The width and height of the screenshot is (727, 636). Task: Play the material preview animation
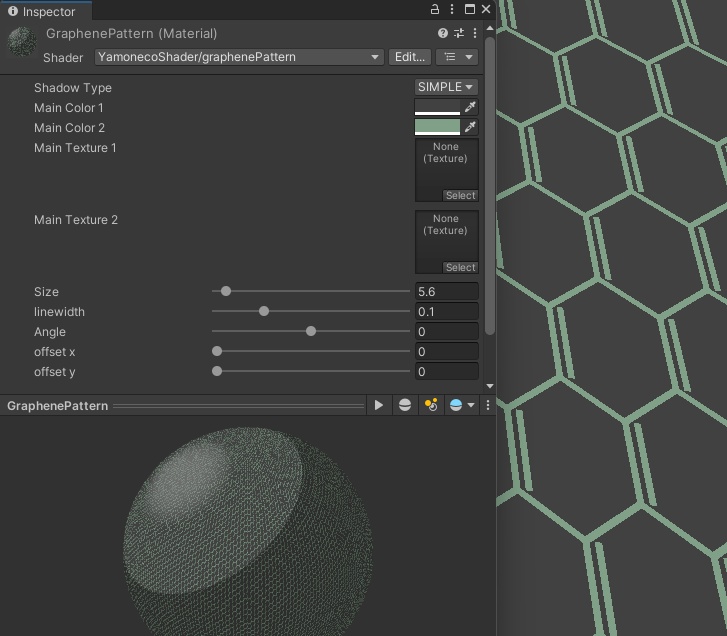coord(378,405)
